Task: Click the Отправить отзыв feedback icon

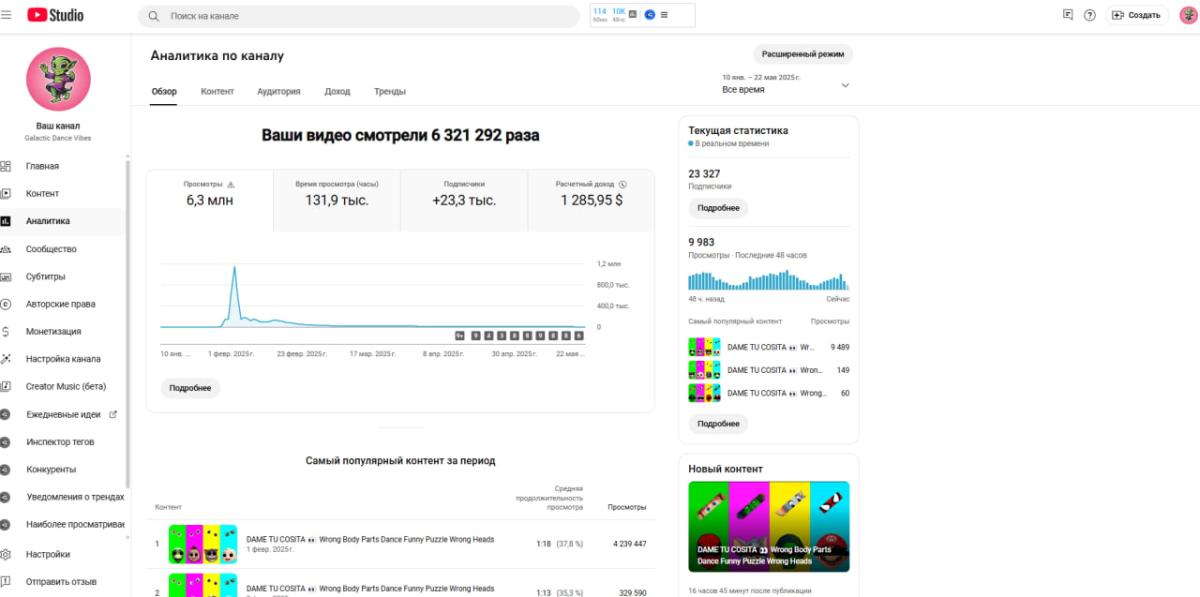Action: (5, 581)
